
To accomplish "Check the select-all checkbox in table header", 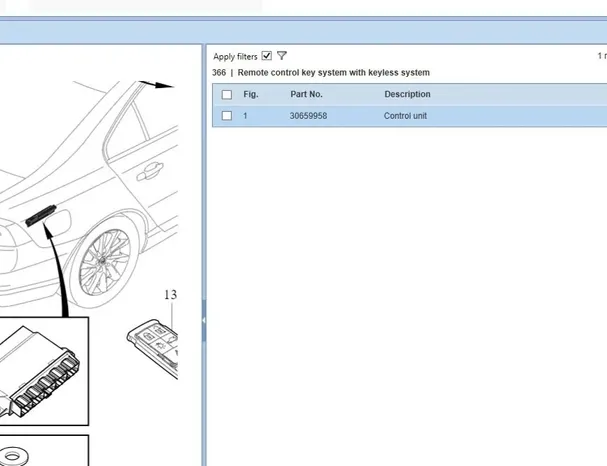I will click(227, 95).
